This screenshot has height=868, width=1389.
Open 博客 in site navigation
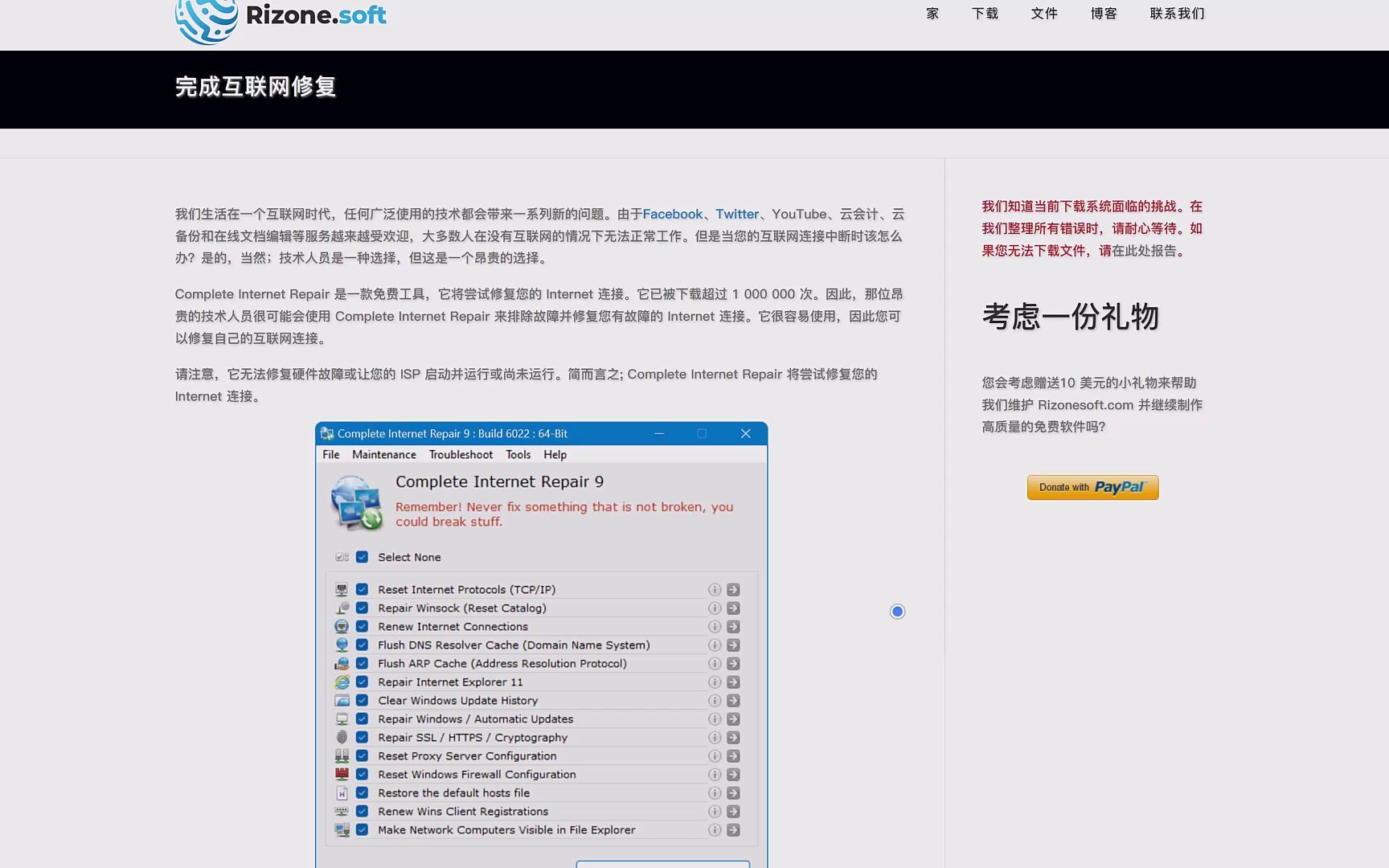pyautogui.click(x=1104, y=14)
